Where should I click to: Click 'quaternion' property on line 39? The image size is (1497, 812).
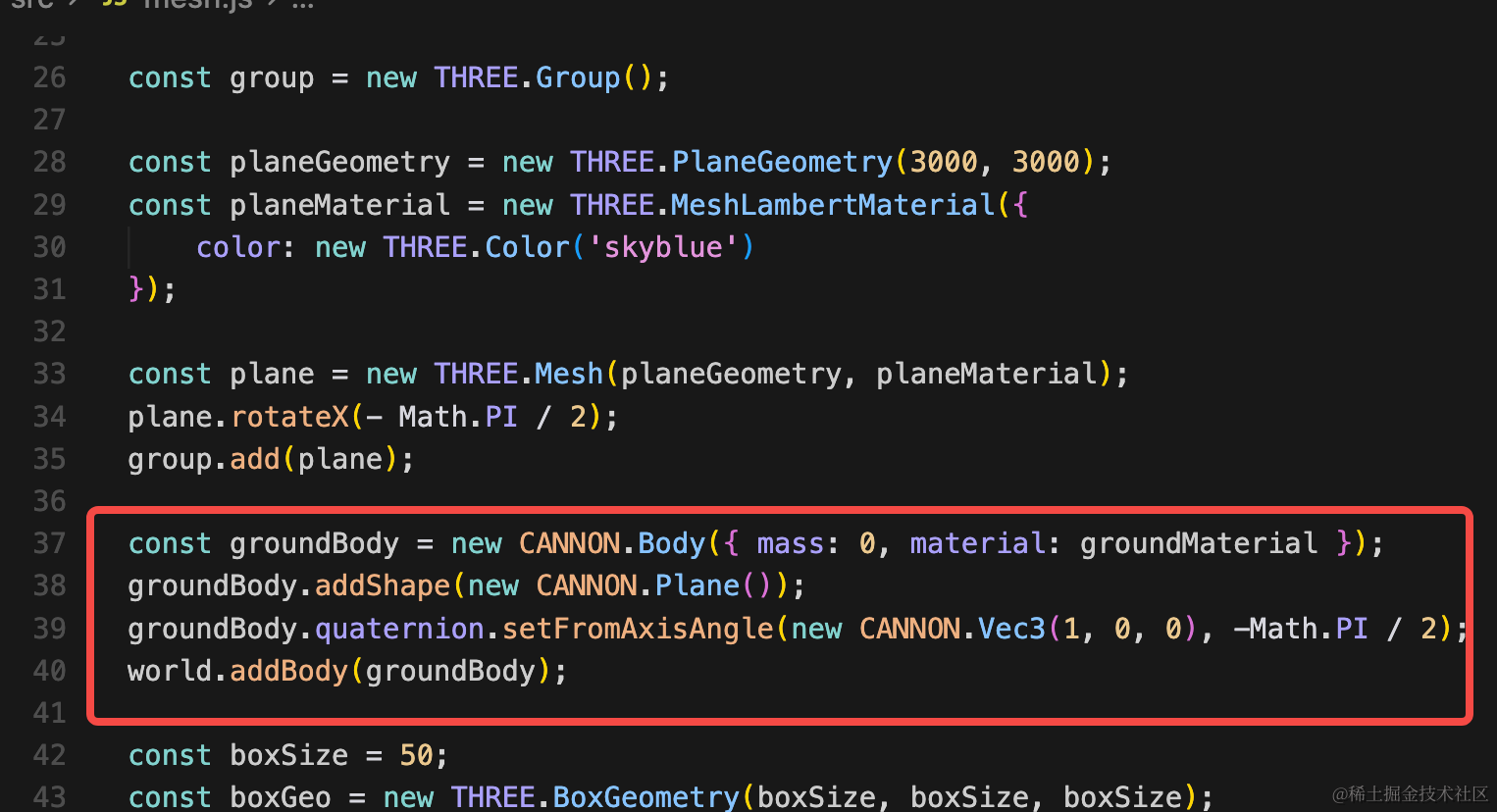pyautogui.click(x=399, y=629)
